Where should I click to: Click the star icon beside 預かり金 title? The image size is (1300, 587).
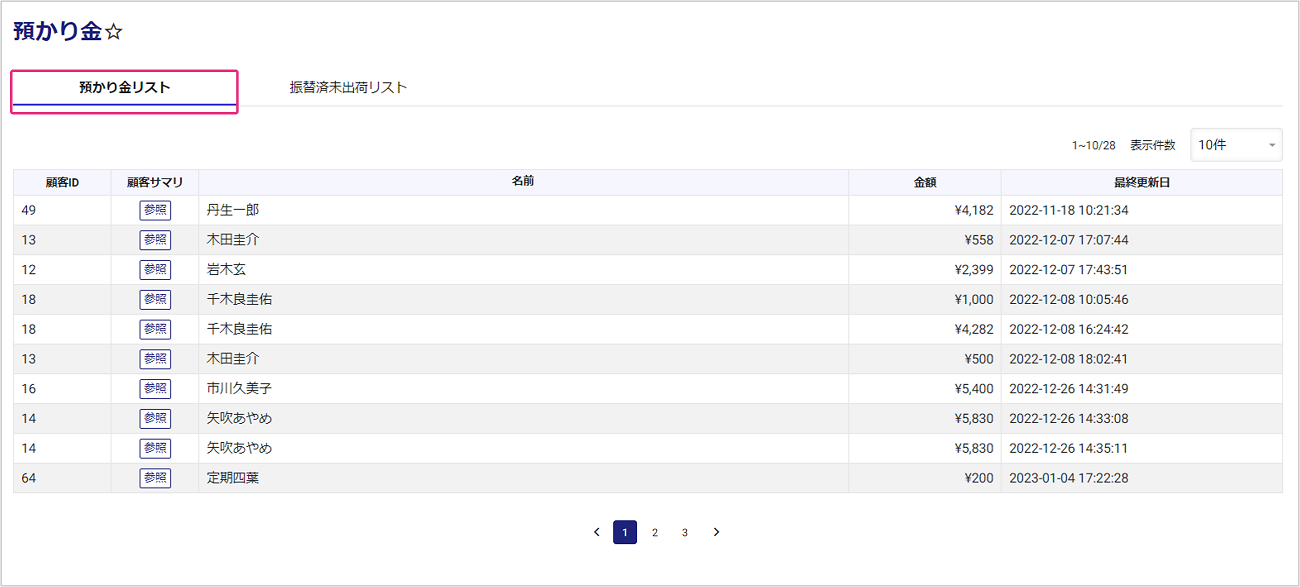[x=114, y=32]
